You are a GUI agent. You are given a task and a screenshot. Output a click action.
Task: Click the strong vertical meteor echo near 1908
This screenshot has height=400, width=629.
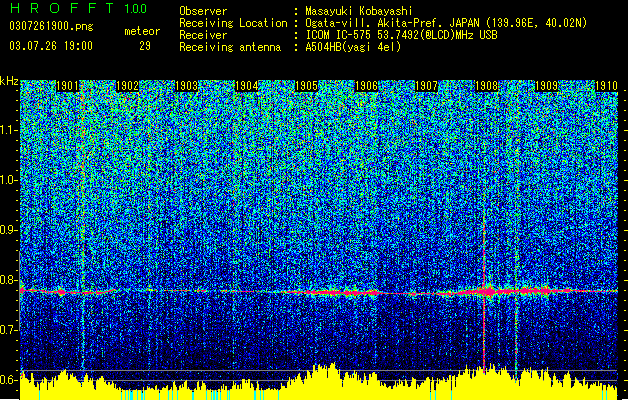coord(484,297)
